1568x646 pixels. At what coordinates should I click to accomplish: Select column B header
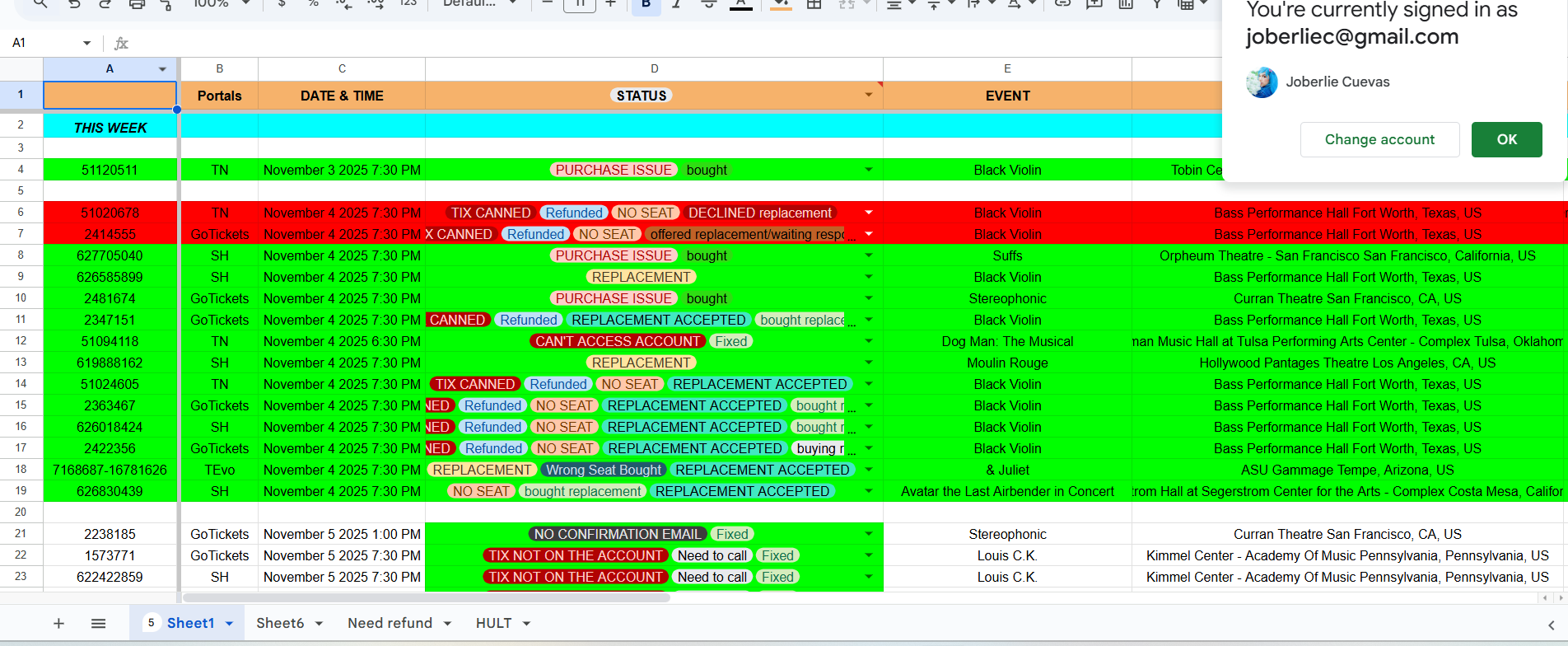tap(219, 69)
